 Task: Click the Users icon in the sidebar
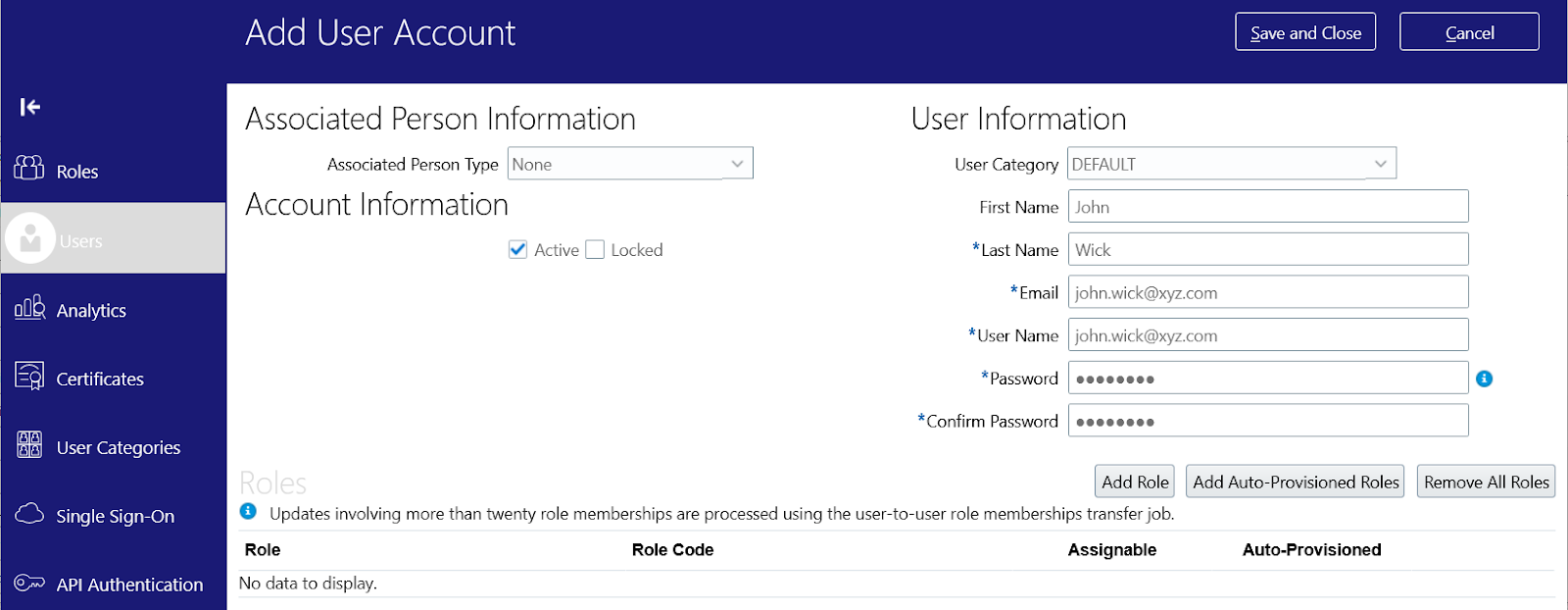click(x=30, y=238)
